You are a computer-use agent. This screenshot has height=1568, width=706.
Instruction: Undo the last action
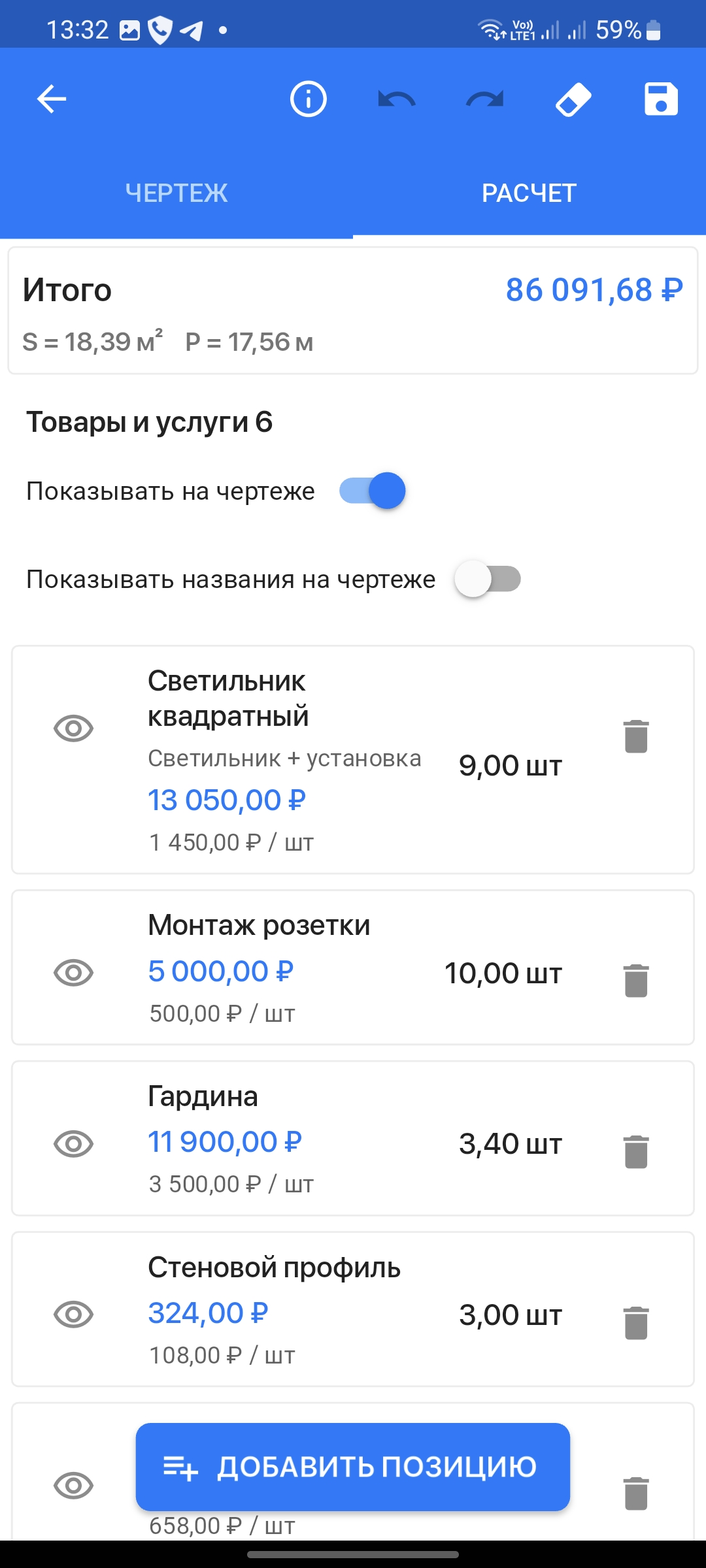point(397,99)
